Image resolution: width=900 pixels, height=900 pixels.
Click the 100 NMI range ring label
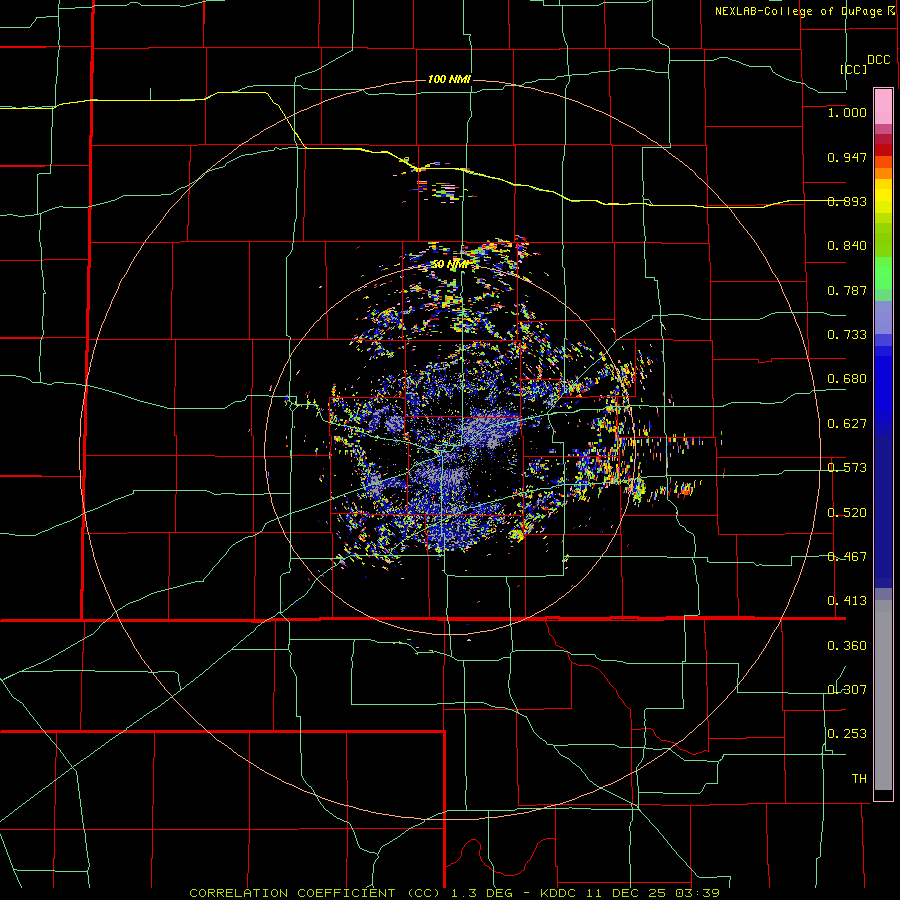449,79
